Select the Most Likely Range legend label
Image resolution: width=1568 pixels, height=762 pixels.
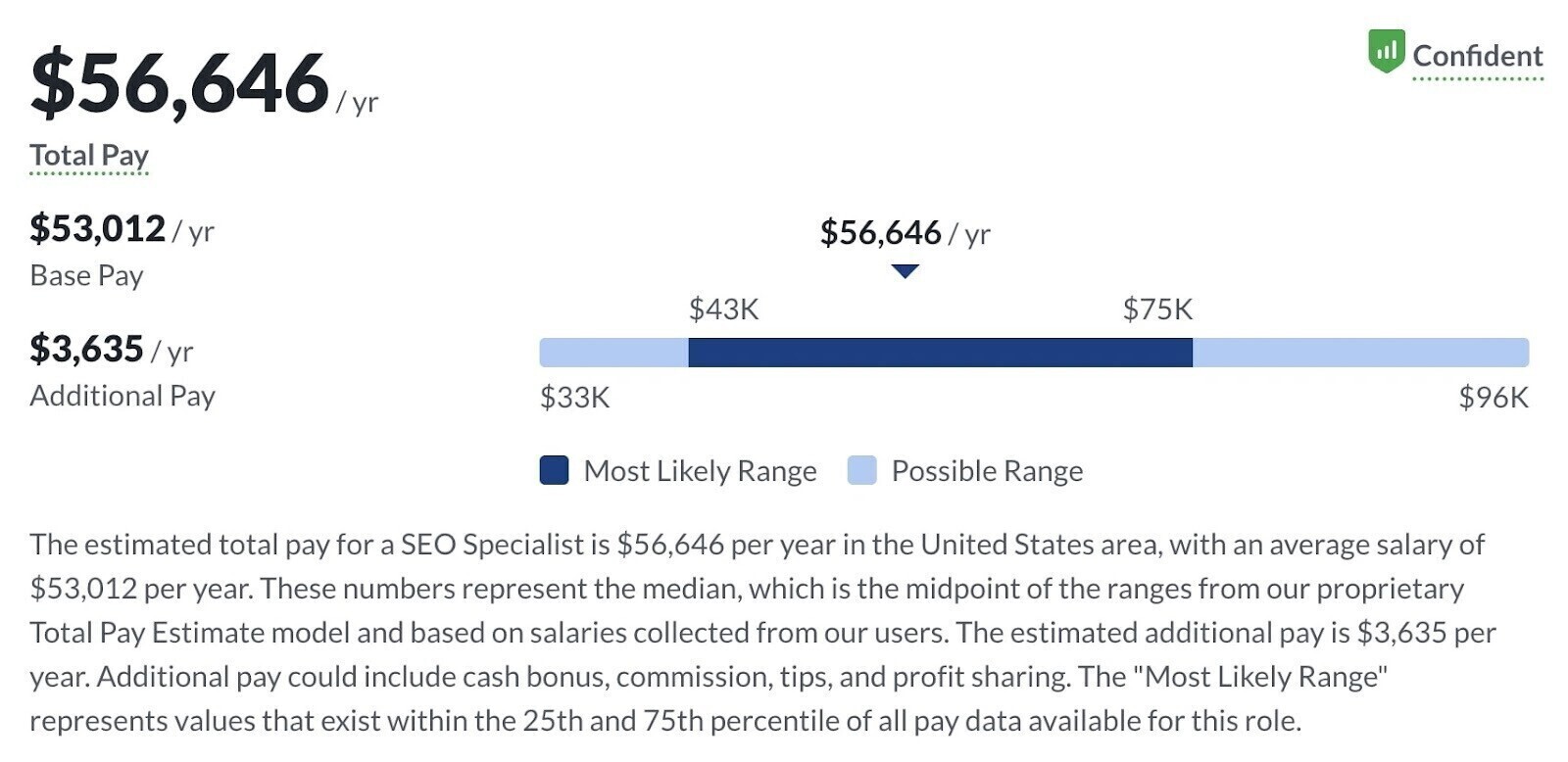coord(700,471)
